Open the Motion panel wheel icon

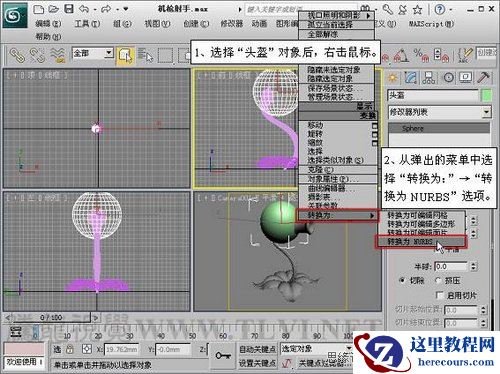(x=448, y=78)
